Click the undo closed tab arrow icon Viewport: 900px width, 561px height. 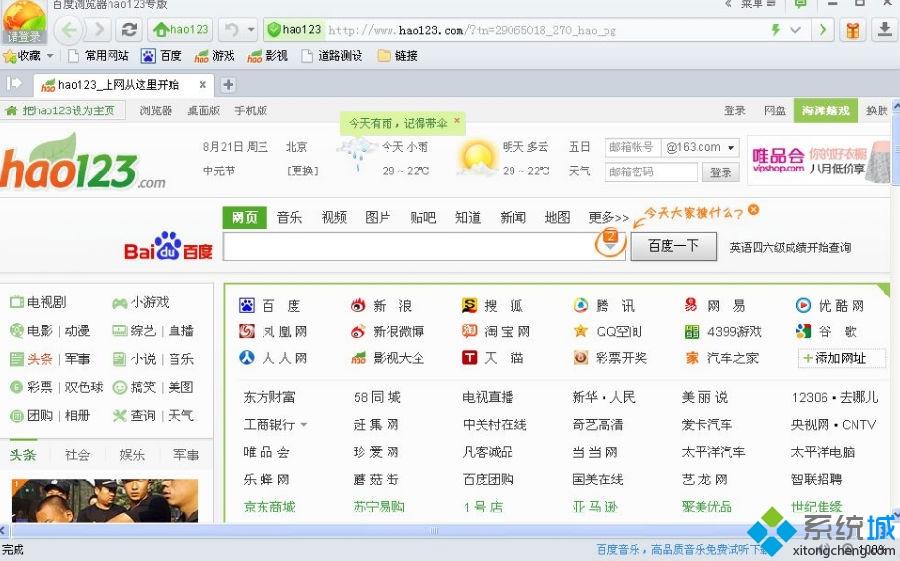click(231, 29)
